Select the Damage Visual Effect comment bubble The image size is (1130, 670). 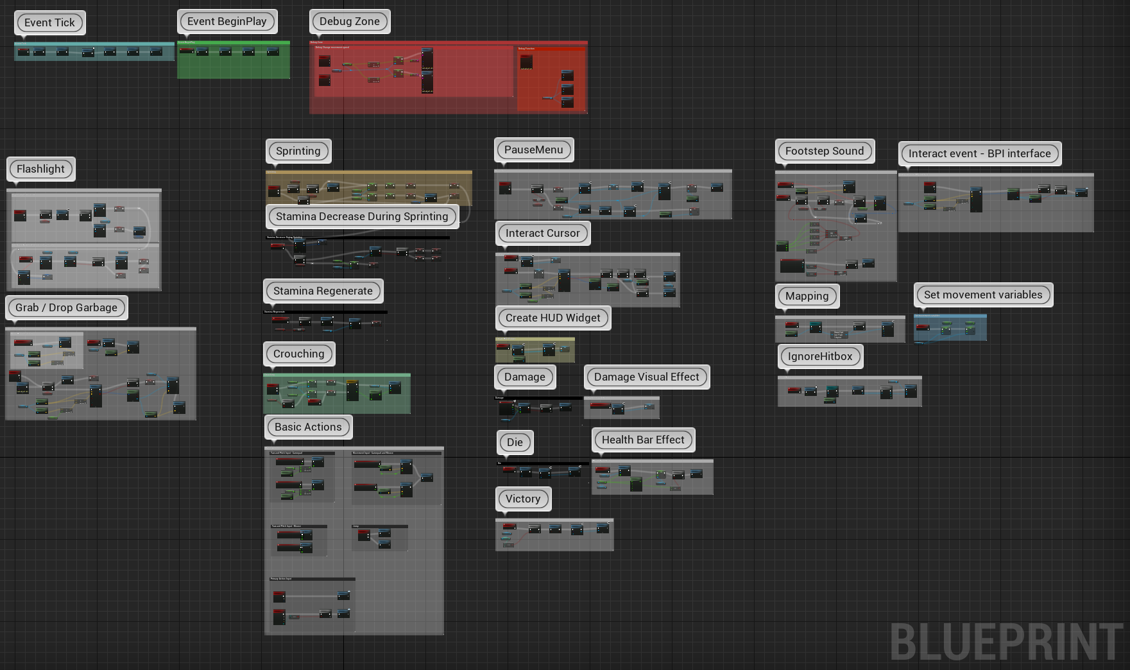(x=647, y=377)
